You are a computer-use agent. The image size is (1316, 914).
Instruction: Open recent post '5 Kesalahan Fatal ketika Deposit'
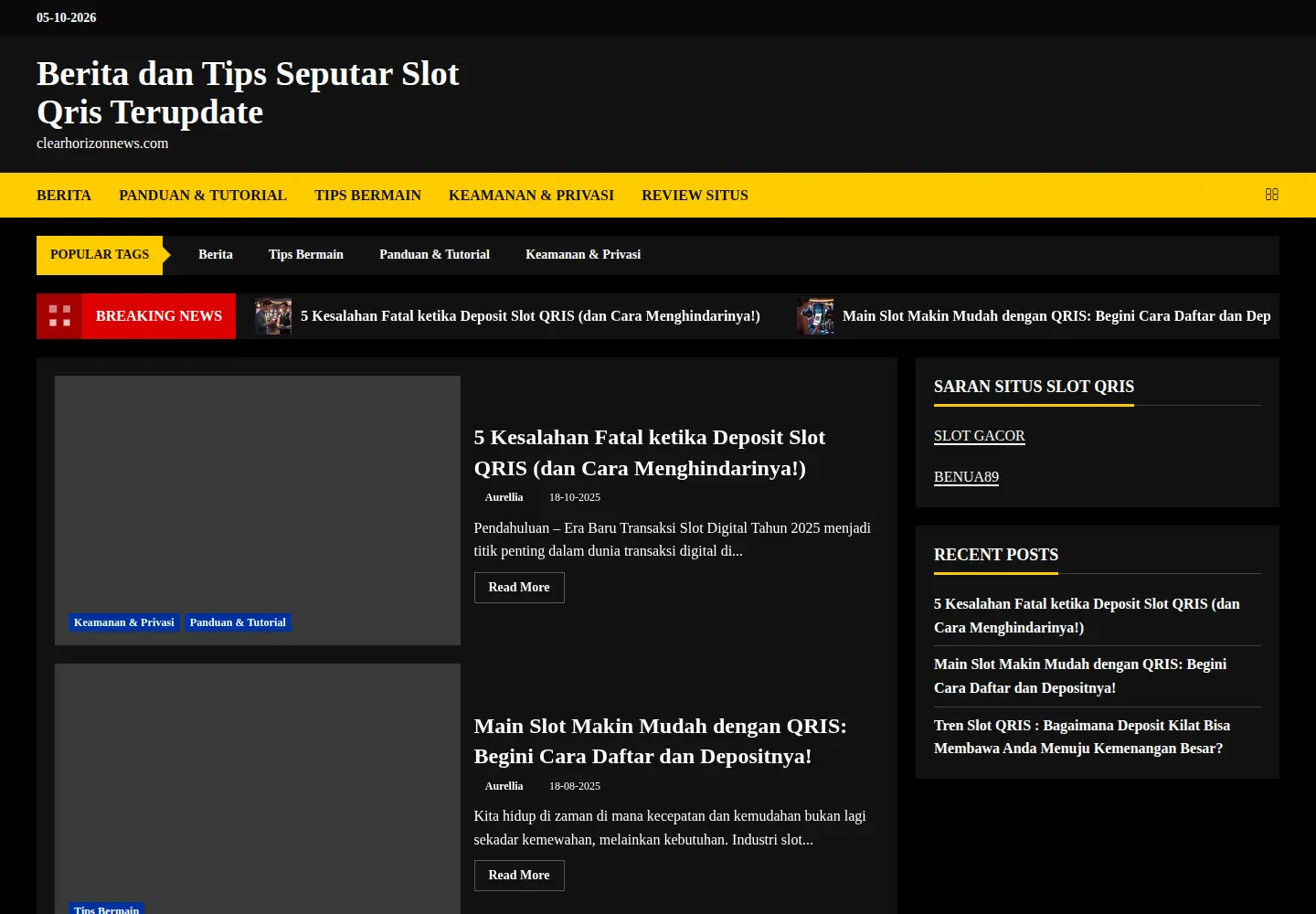1087,616
